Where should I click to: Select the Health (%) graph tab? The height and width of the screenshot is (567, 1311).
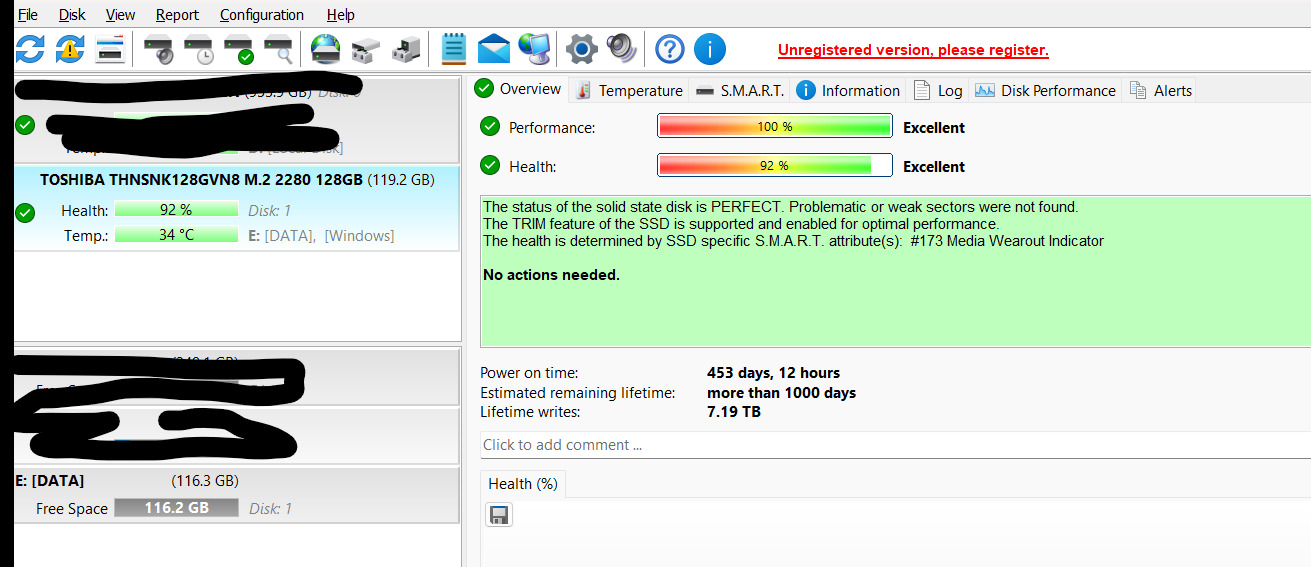coord(523,484)
